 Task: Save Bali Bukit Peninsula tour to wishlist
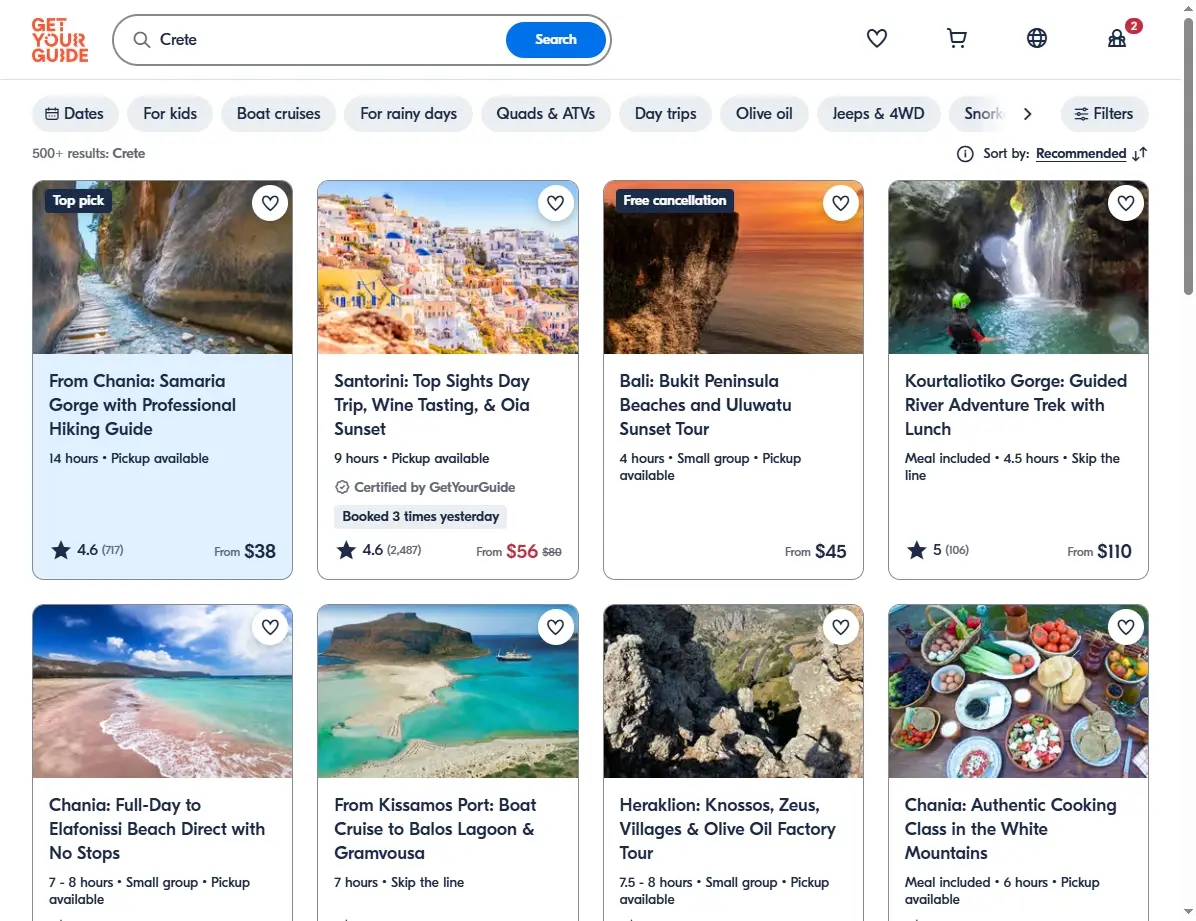841,203
